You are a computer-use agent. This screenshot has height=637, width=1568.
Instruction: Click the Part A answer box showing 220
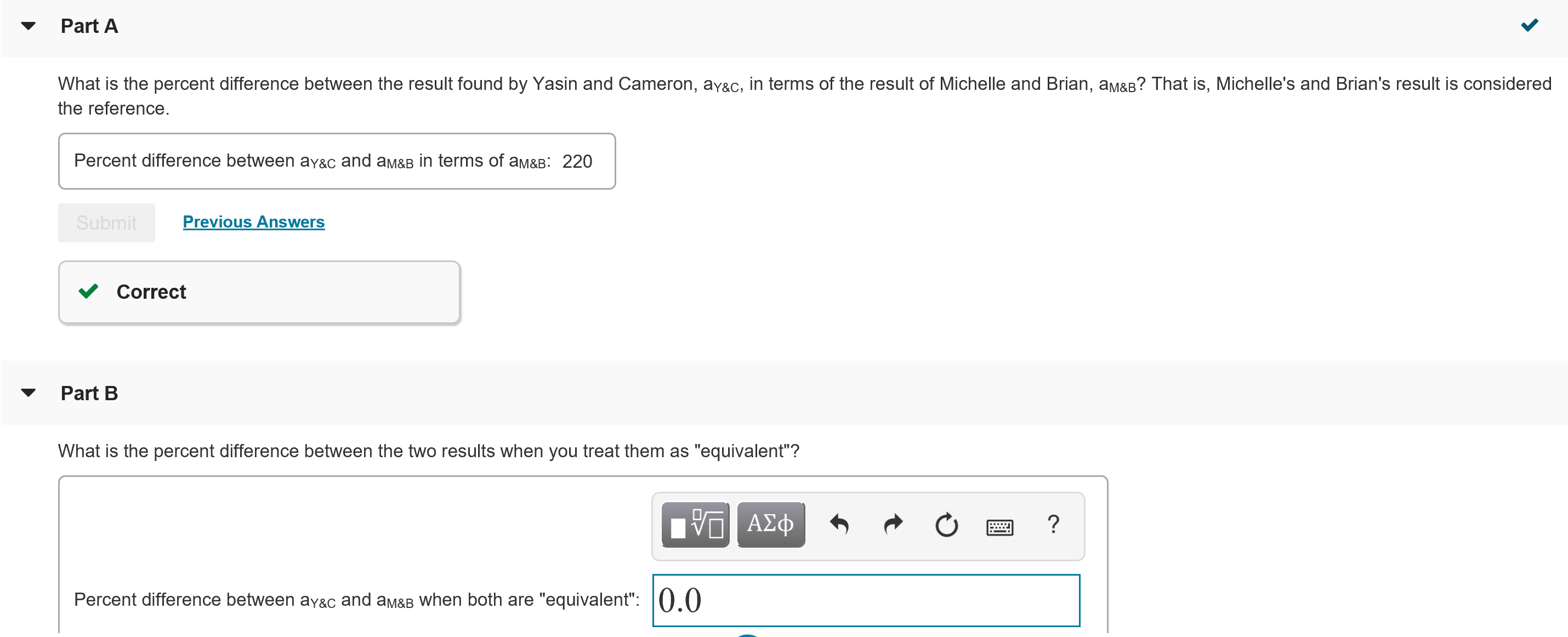pyautogui.click(x=337, y=161)
